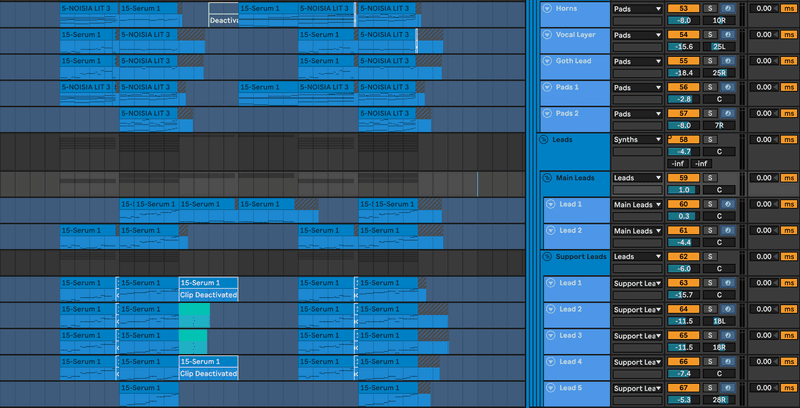The height and width of the screenshot is (408, 800).
Task: Solo the Leads group track
Action: 710,139
